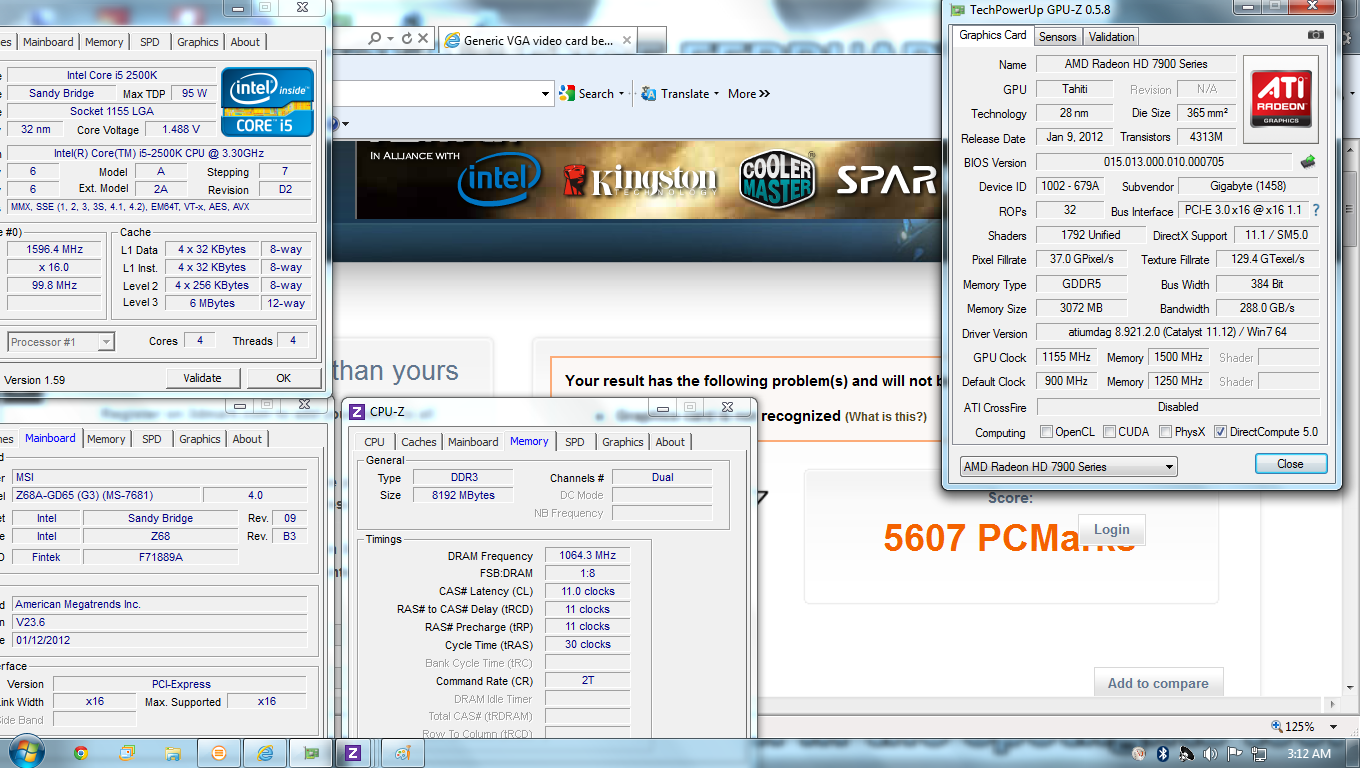Click the GPU Clock 1155 MHz value
The height and width of the screenshot is (768, 1360).
pos(1066,357)
